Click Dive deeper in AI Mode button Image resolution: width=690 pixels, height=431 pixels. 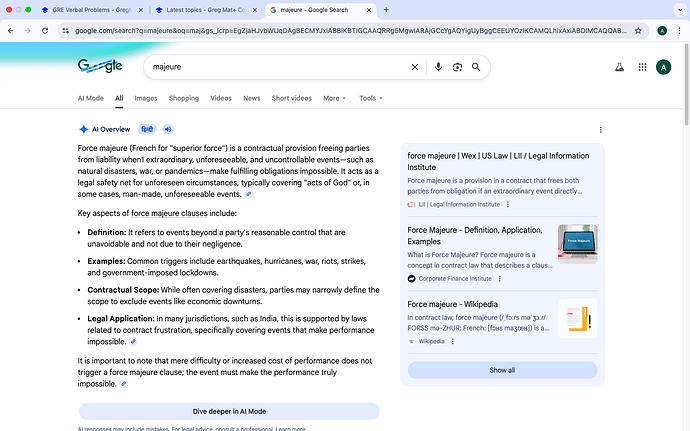[229, 411]
